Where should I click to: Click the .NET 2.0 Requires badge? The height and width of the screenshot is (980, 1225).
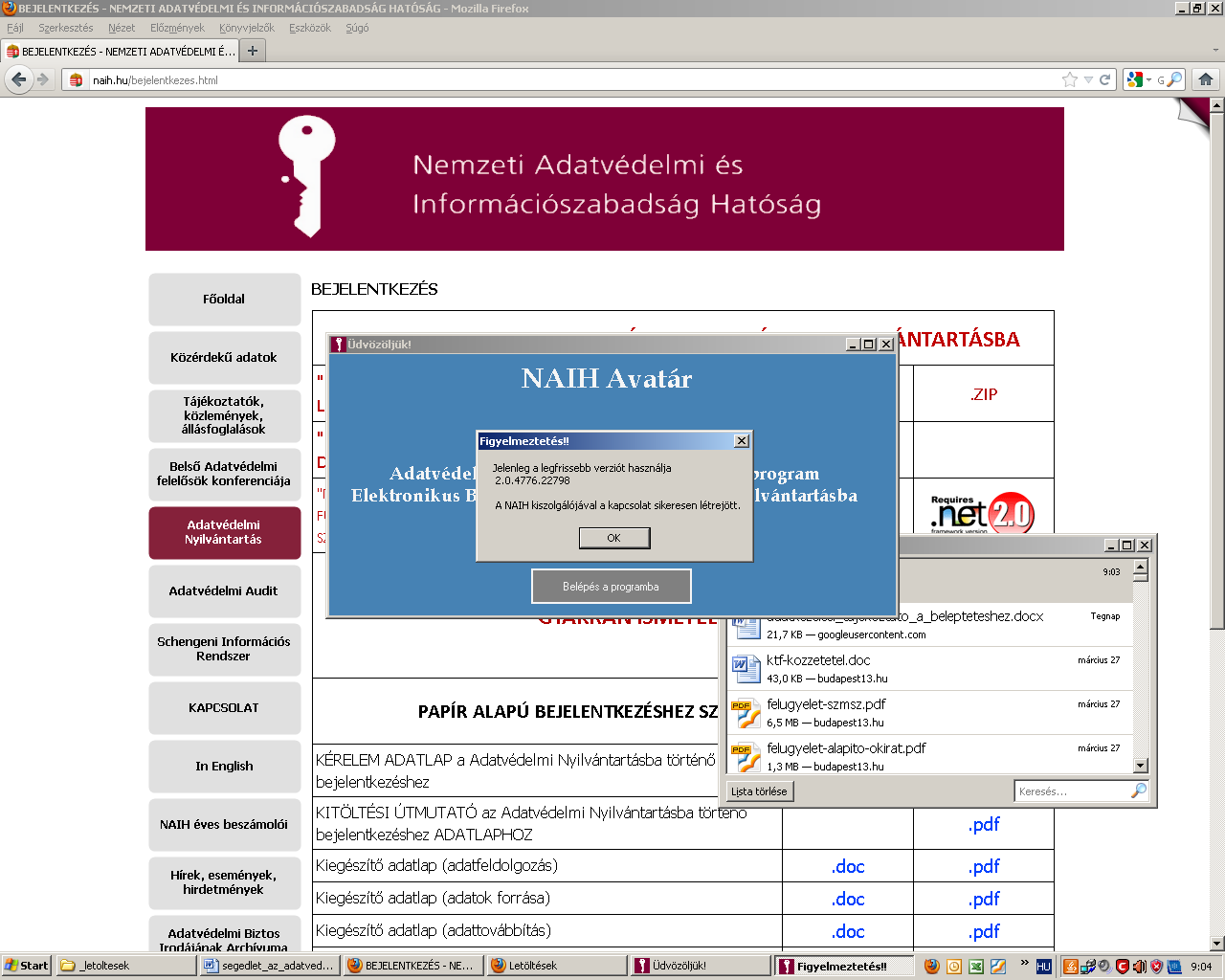[982, 513]
